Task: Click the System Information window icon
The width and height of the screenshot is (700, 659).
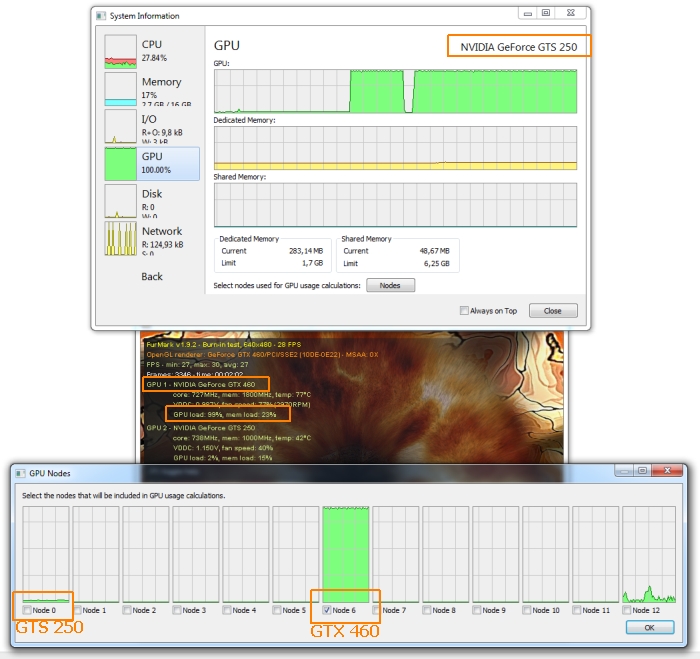Action: 101,16
